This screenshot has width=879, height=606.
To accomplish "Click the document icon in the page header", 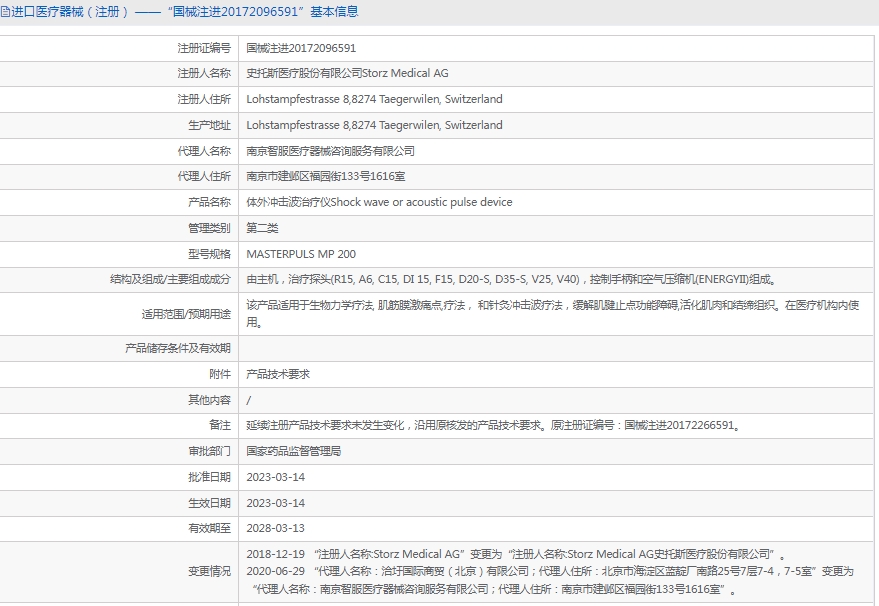I will coord(6,12).
